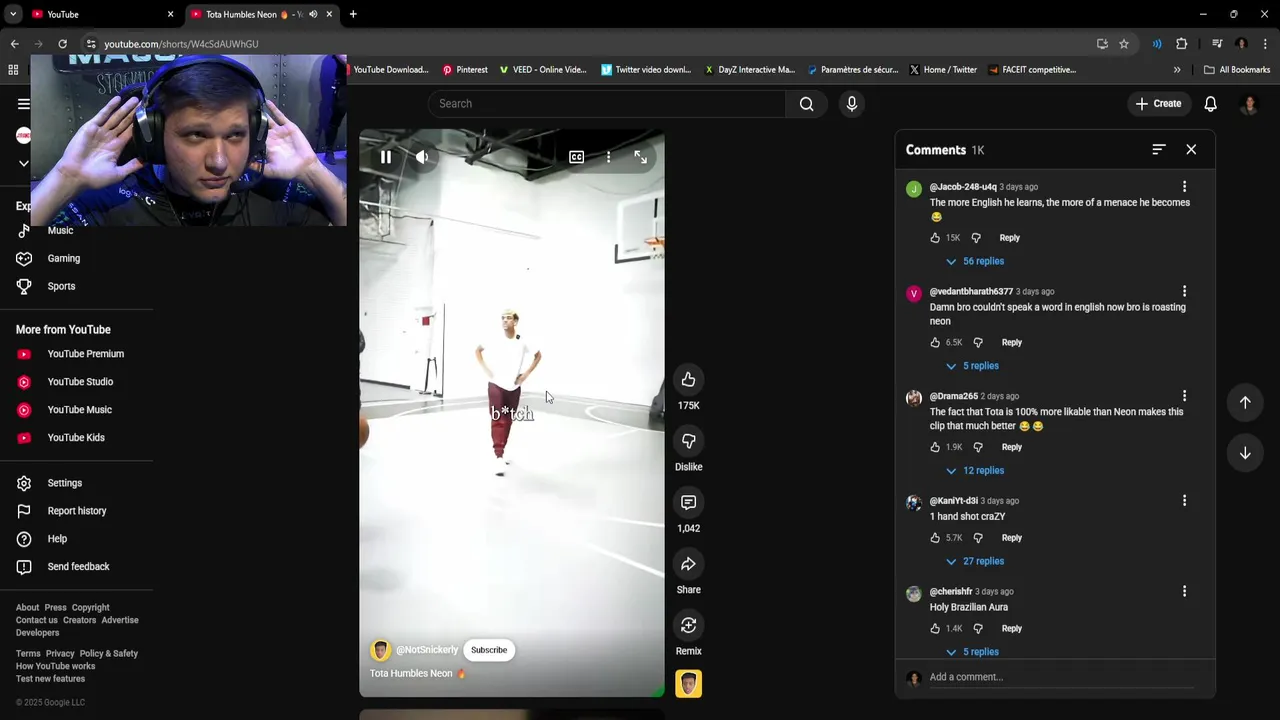Go to the next Short with down arrow
1280x720 pixels.
click(1245, 453)
